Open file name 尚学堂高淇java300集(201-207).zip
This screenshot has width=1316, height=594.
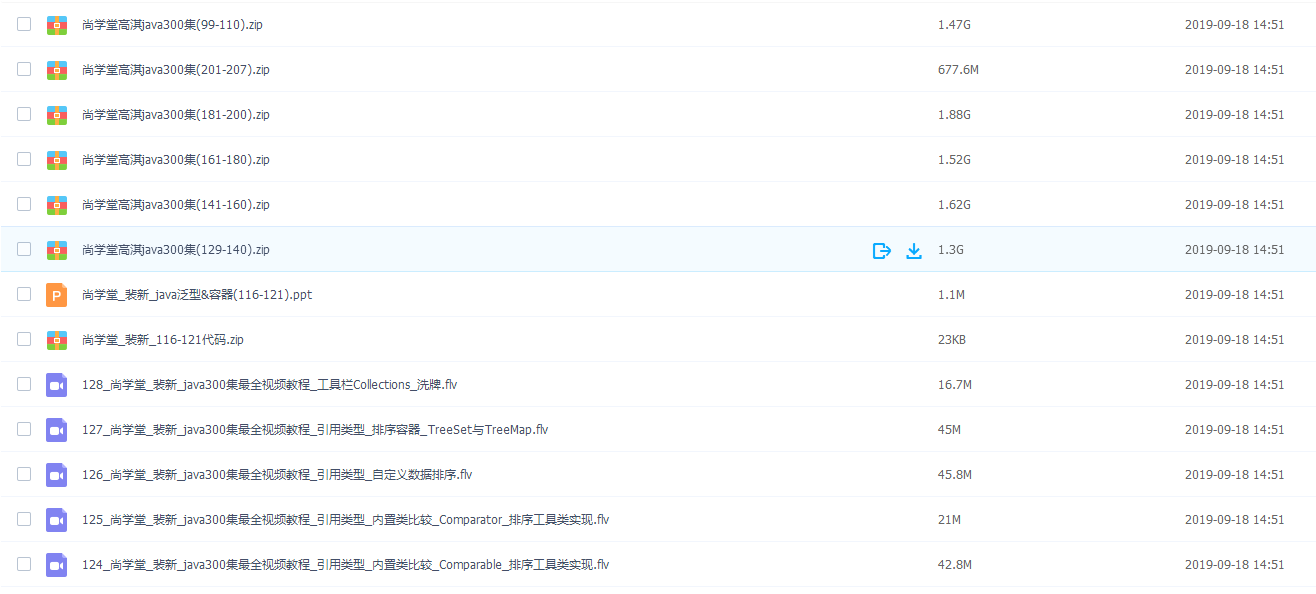(x=176, y=70)
